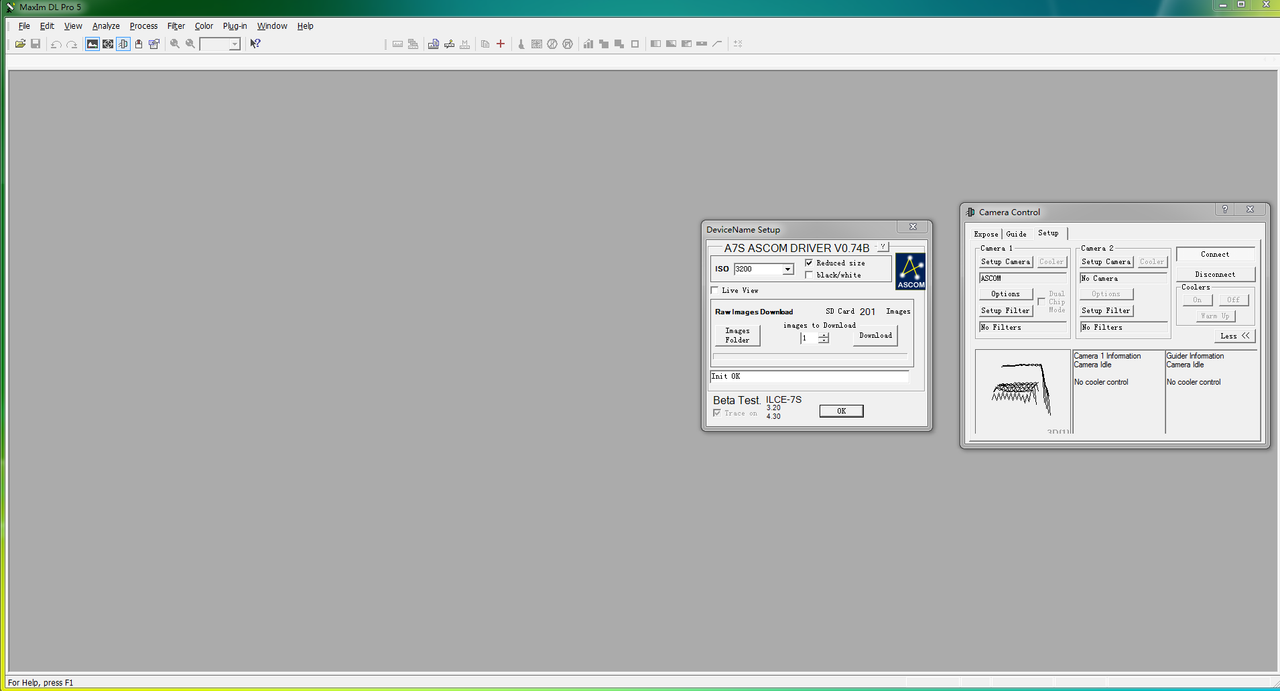Click Setup Filter under Camera 2
This screenshot has width=1280, height=691.
[x=1106, y=311]
